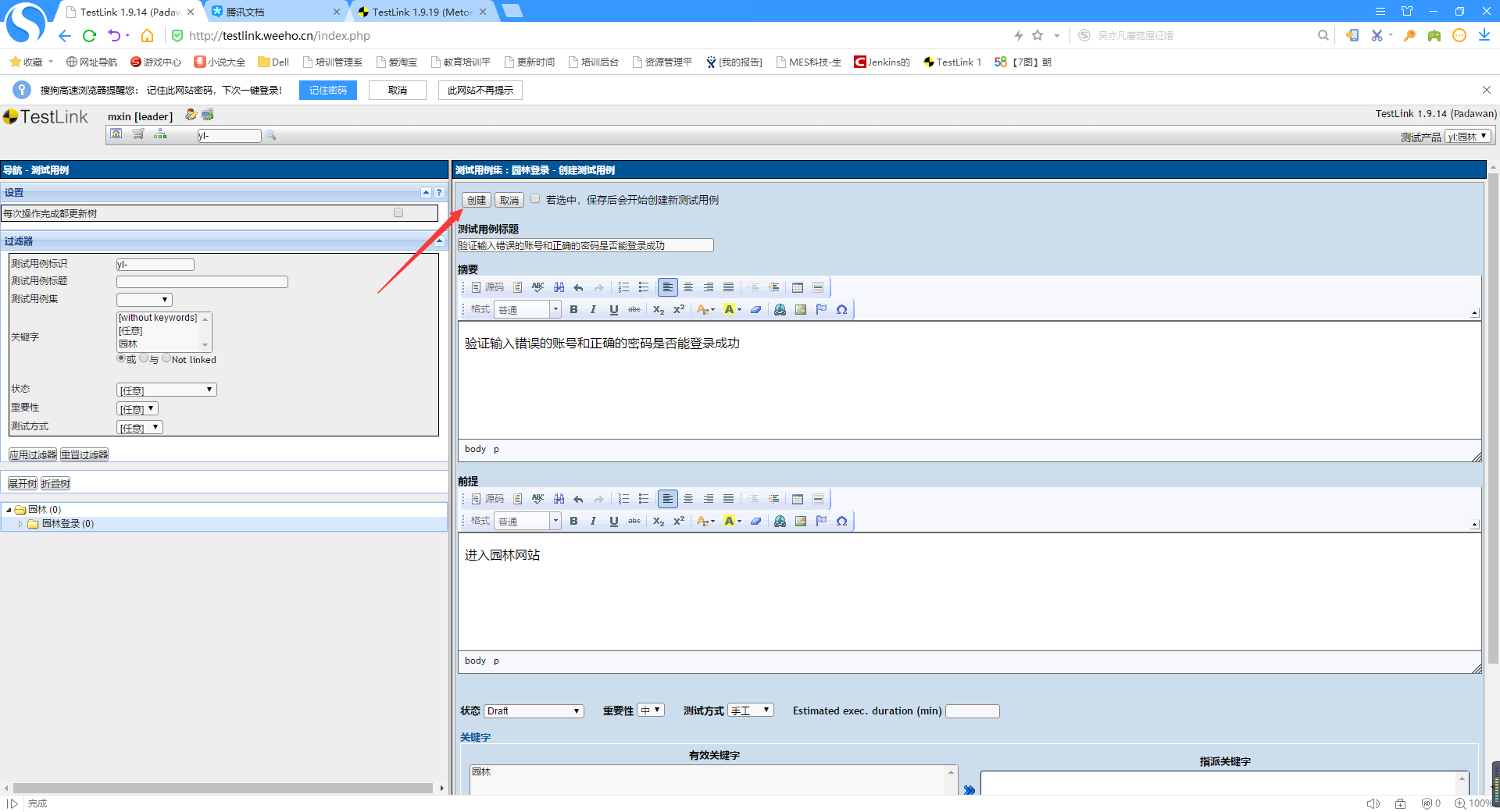Click the spell check icon in 摘要 toolbar
Image resolution: width=1500 pixels, height=812 pixels.
[537, 287]
